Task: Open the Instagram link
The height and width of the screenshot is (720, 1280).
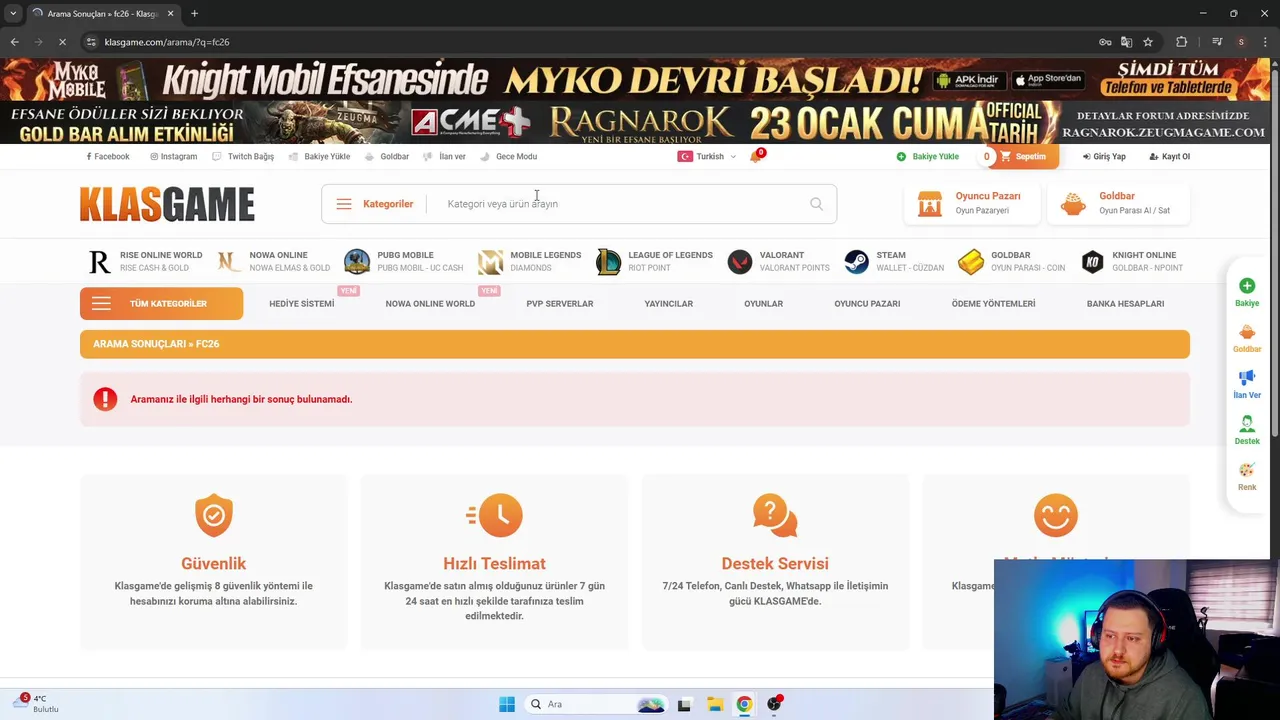Action: [174, 156]
